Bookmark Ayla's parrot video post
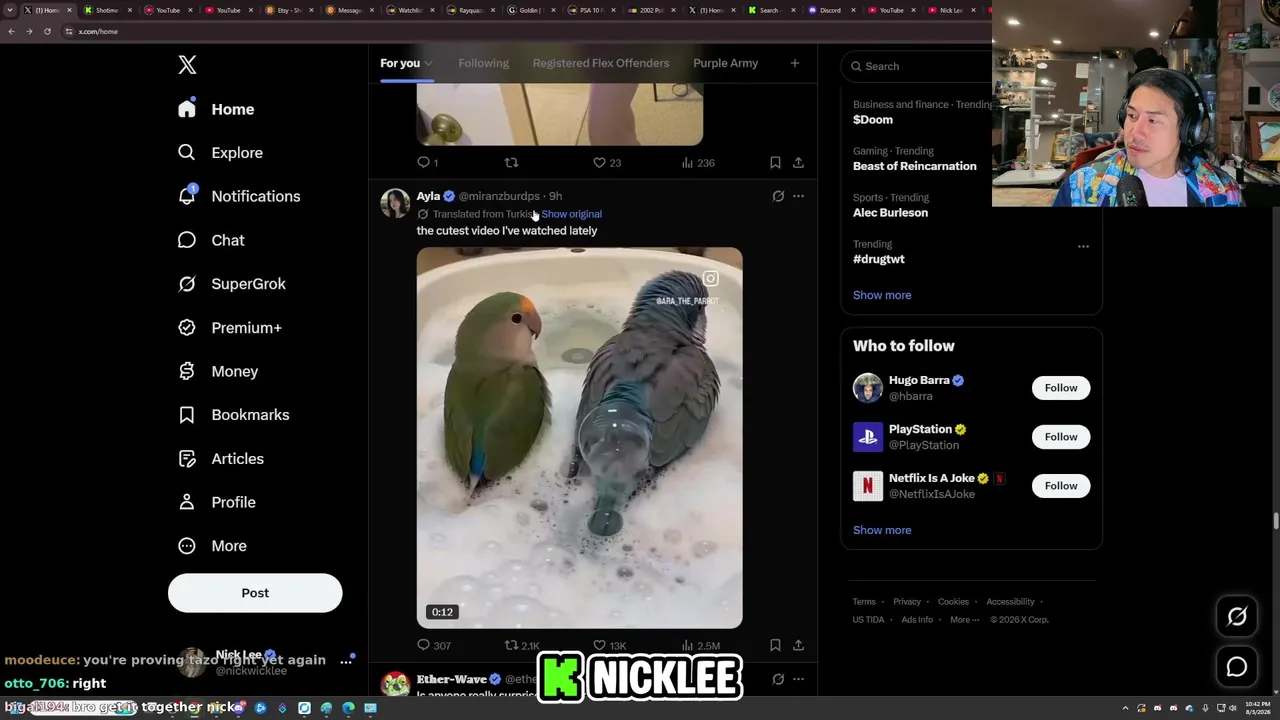Screen dimensions: 1280x720 coord(775,646)
